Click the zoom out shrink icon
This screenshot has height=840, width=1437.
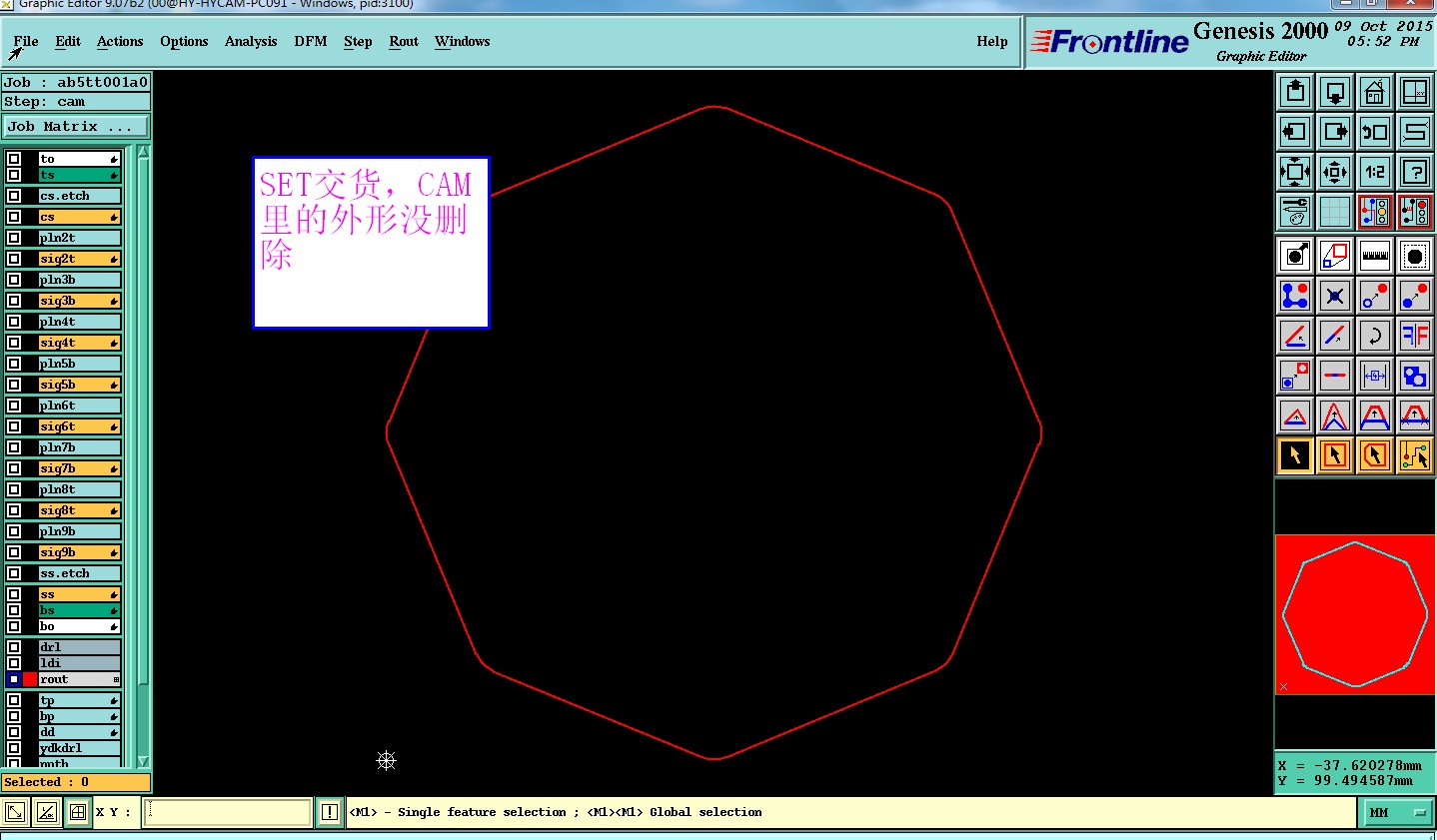tap(1335, 172)
